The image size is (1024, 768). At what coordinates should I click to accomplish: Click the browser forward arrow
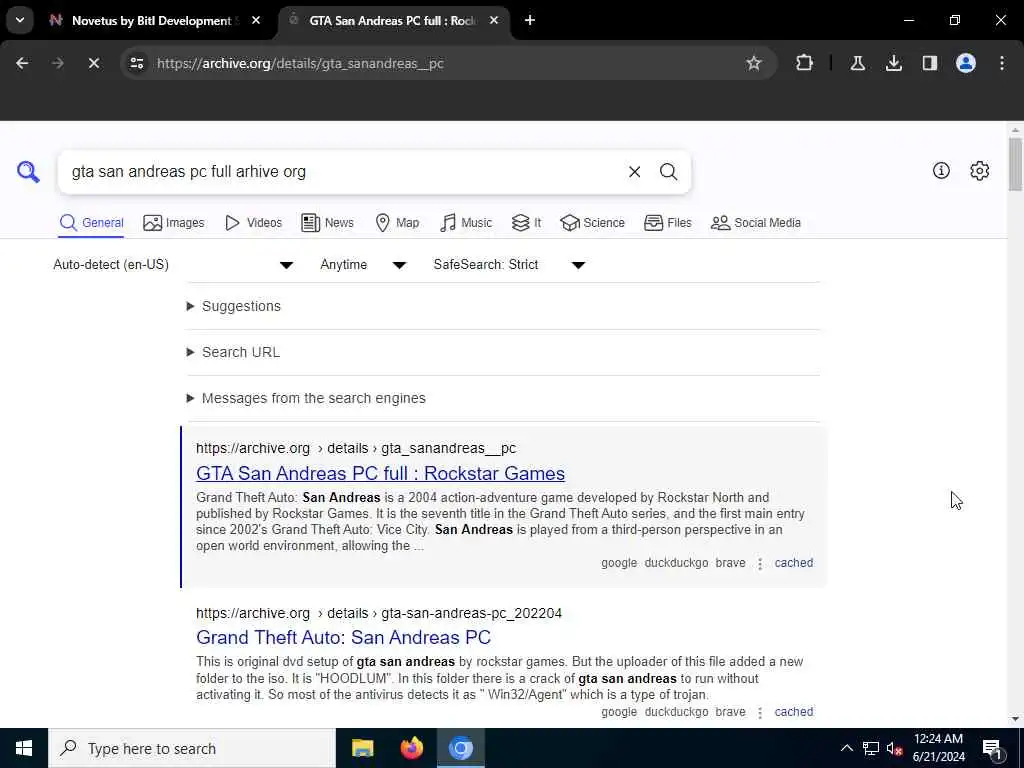coord(57,63)
